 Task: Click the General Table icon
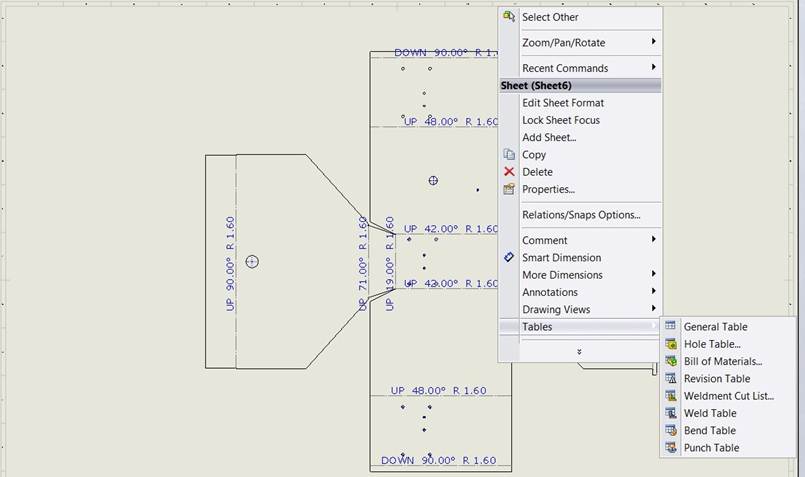coord(670,326)
